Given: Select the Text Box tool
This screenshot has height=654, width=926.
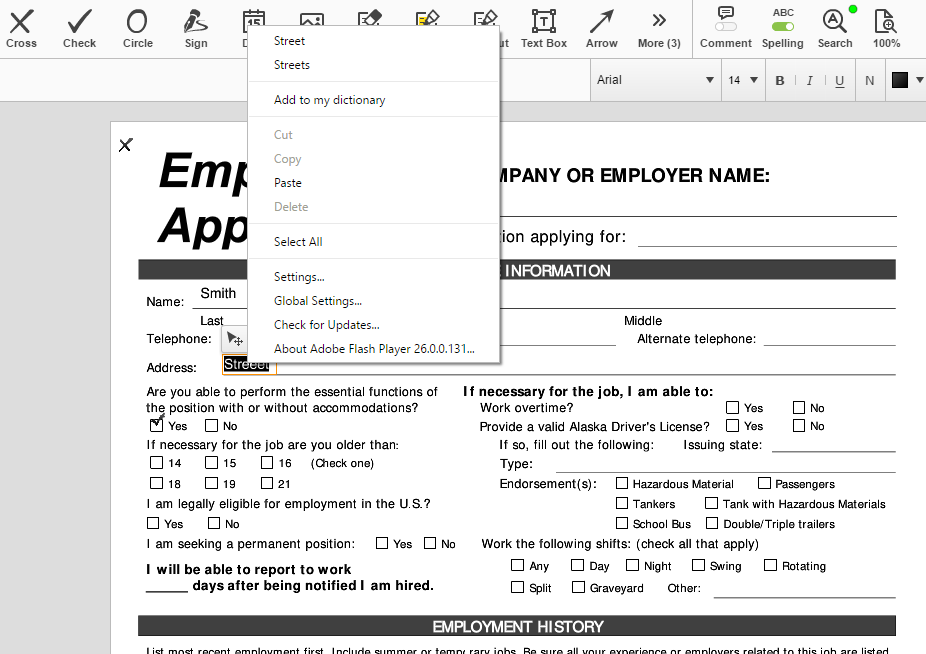Looking at the screenshot, I should coord(543,29).
